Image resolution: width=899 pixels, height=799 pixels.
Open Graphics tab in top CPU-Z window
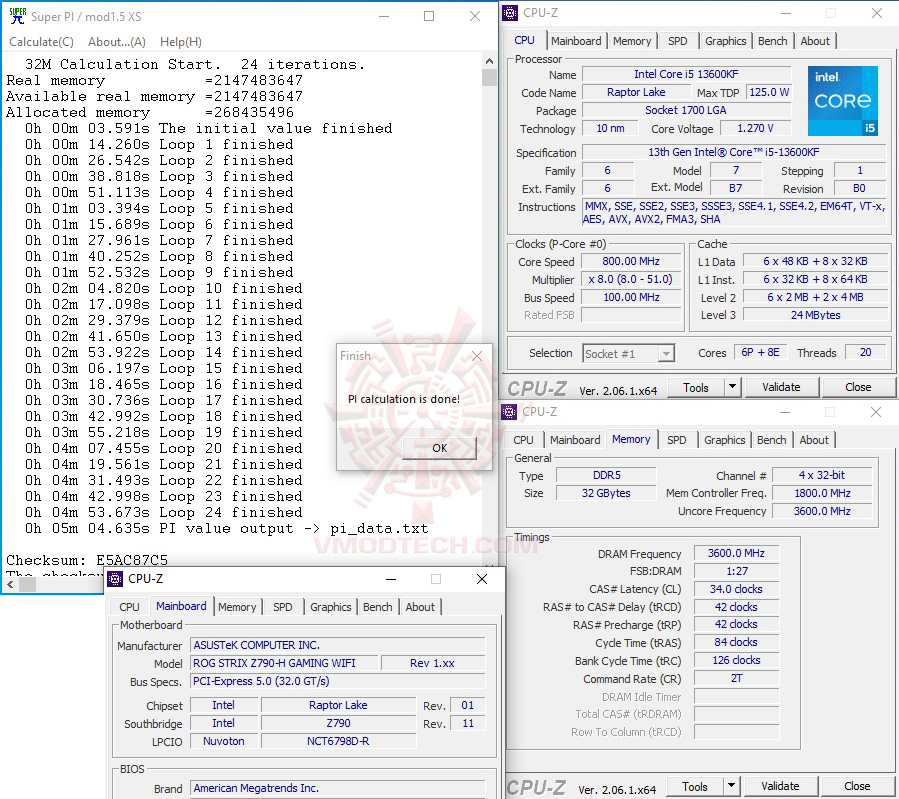click(x=725, y=41)
